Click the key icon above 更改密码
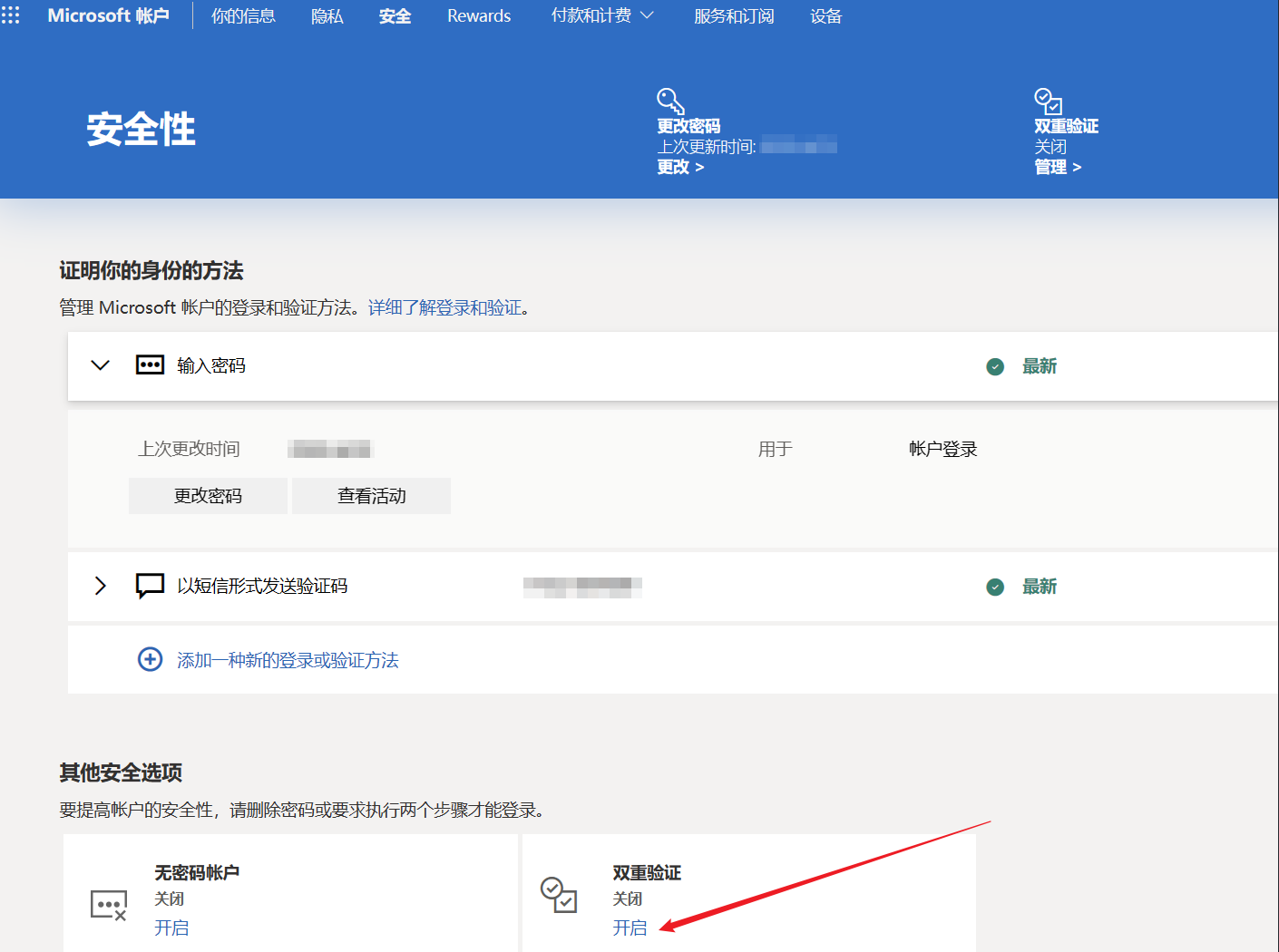1279x952 pixels. coord(669,101)
